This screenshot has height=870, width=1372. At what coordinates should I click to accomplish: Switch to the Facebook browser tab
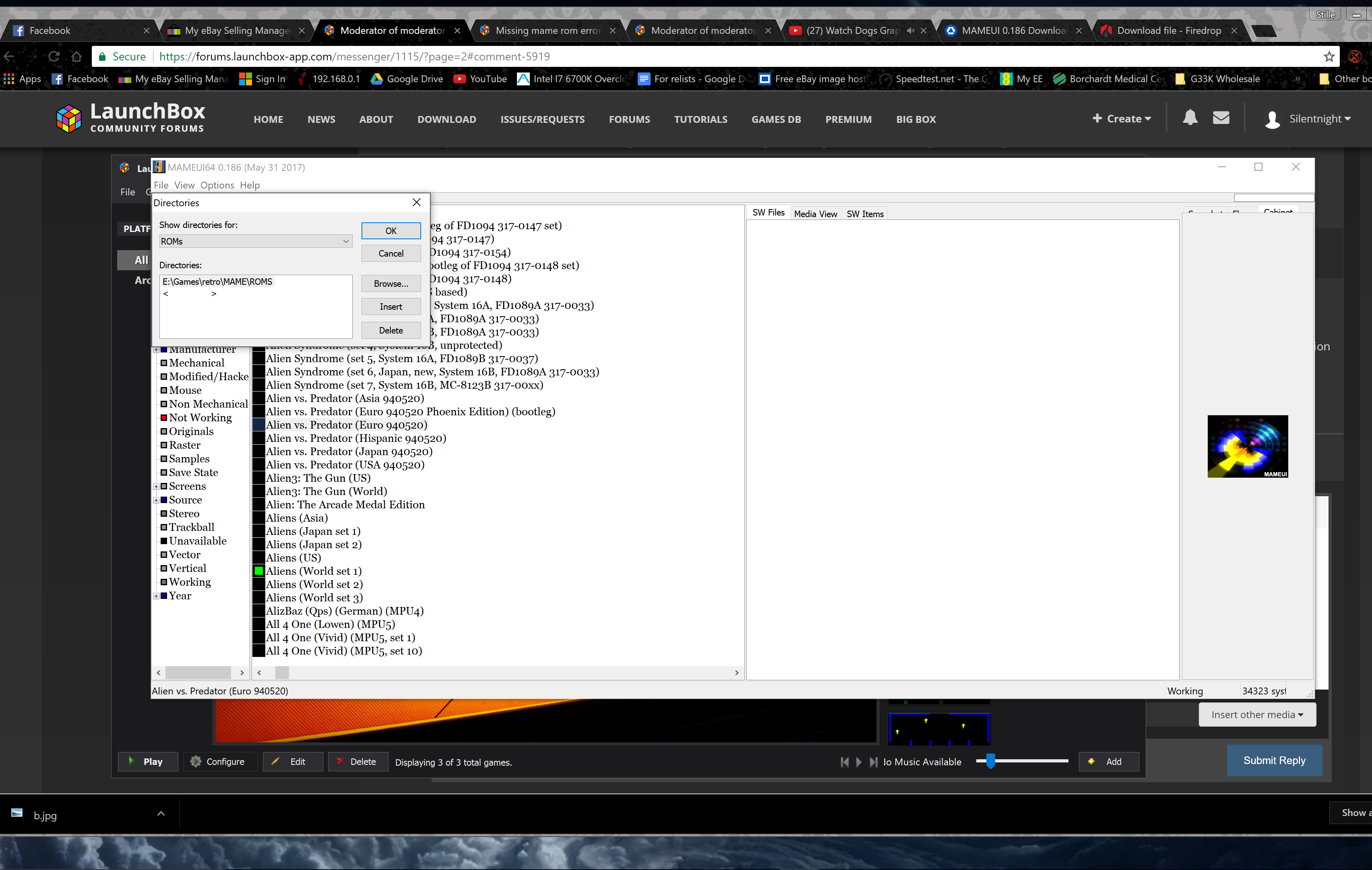pyautogui.click(x=80, y=31)
